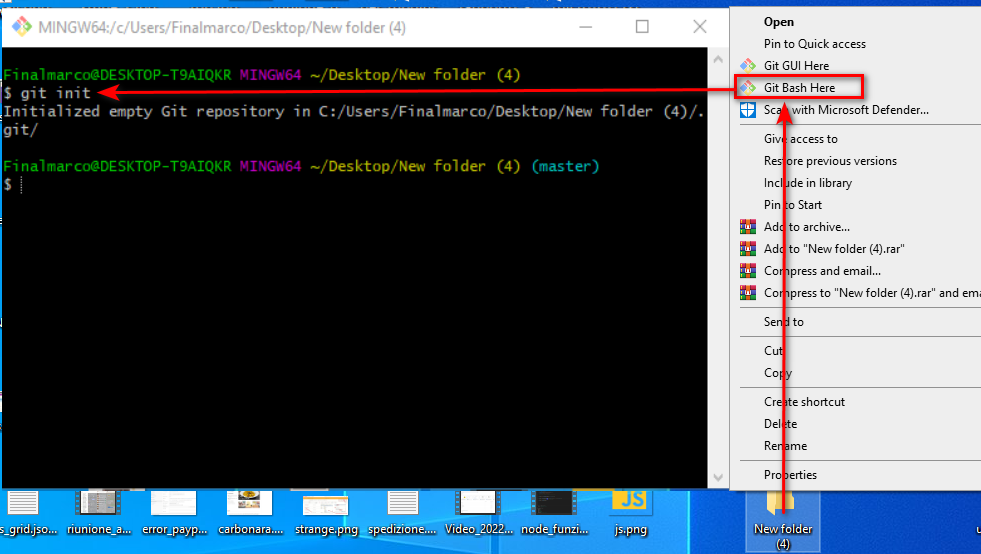Click the 'git init' command text
This screenshot has height=554, width=981.
tap(56, 93)
